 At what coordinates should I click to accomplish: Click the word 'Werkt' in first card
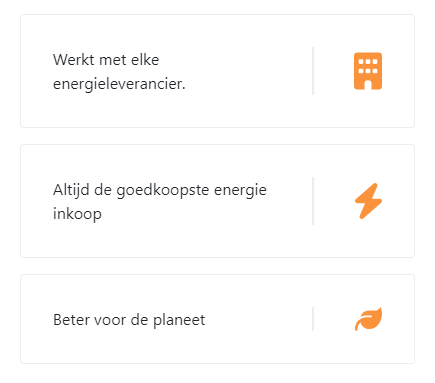(x=73, y=60)
